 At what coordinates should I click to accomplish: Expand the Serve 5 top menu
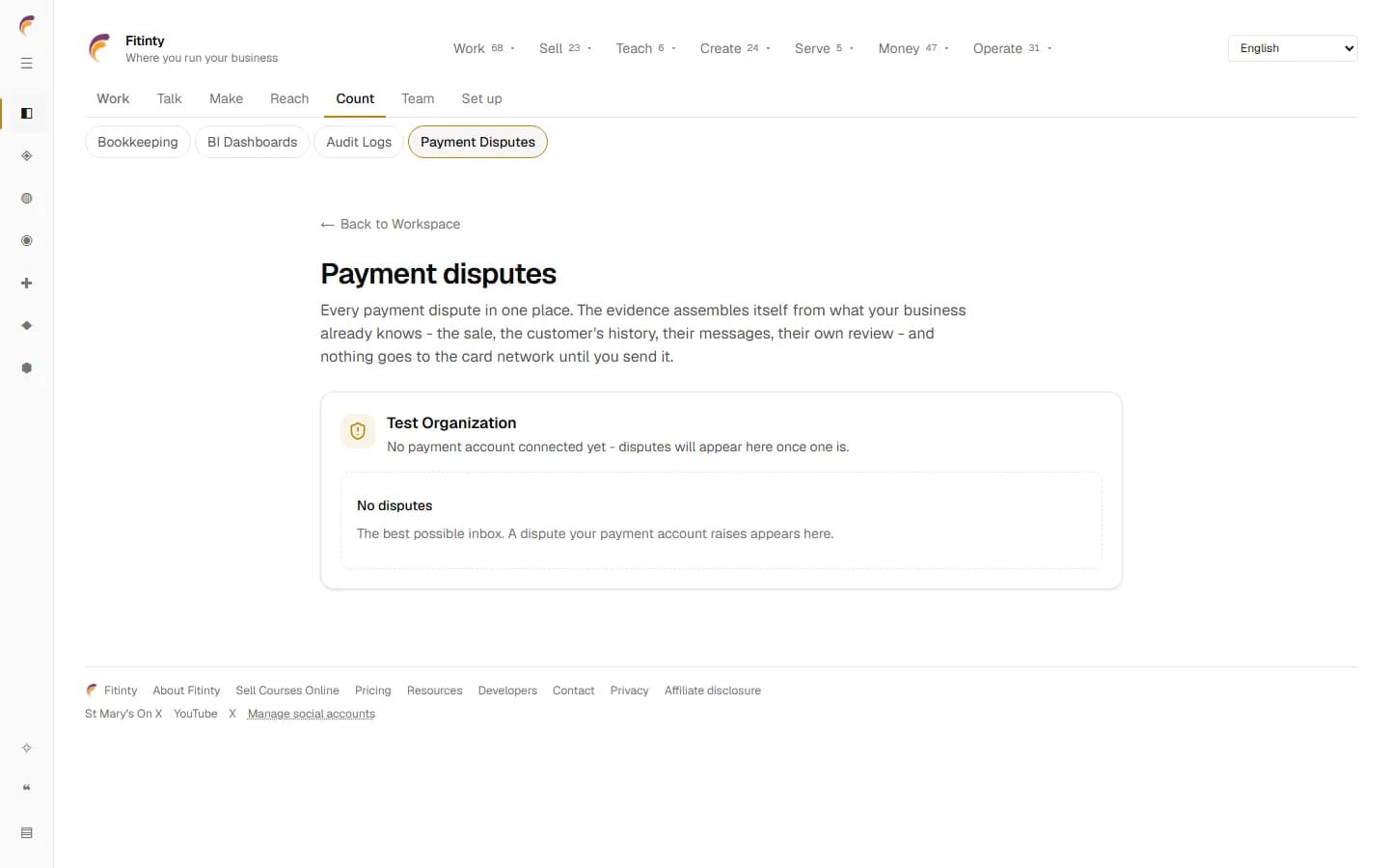824,48
